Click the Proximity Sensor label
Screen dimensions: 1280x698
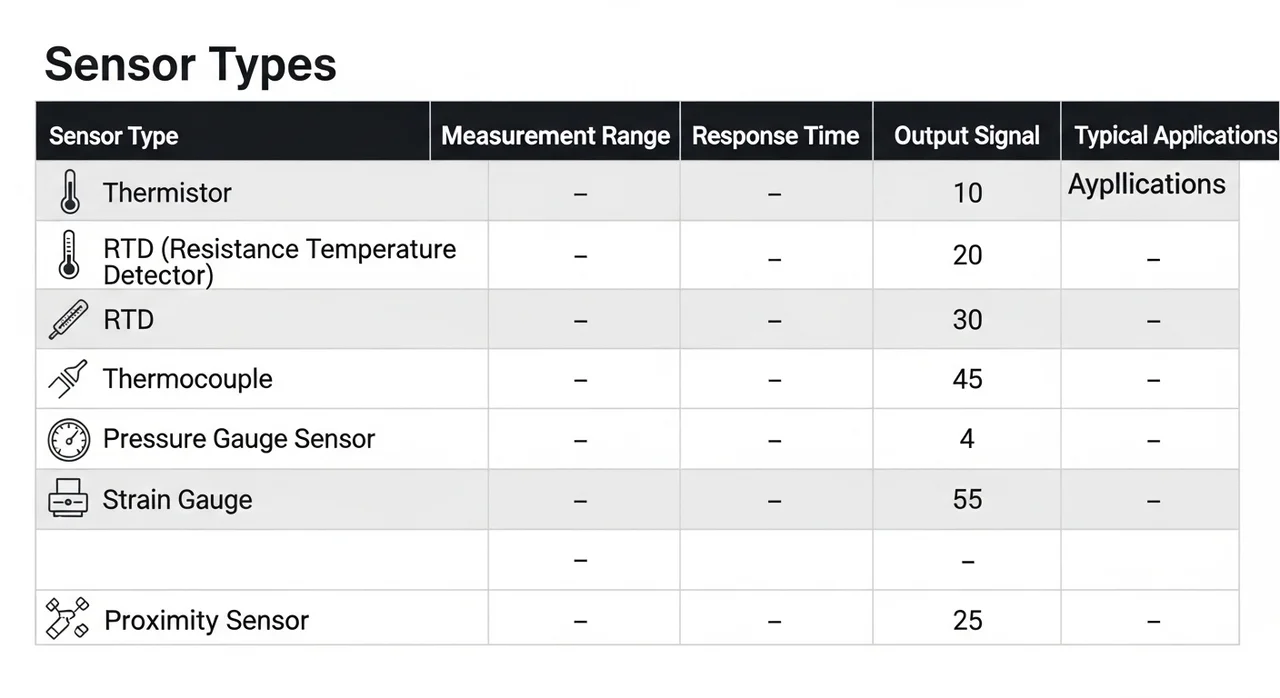206,620
